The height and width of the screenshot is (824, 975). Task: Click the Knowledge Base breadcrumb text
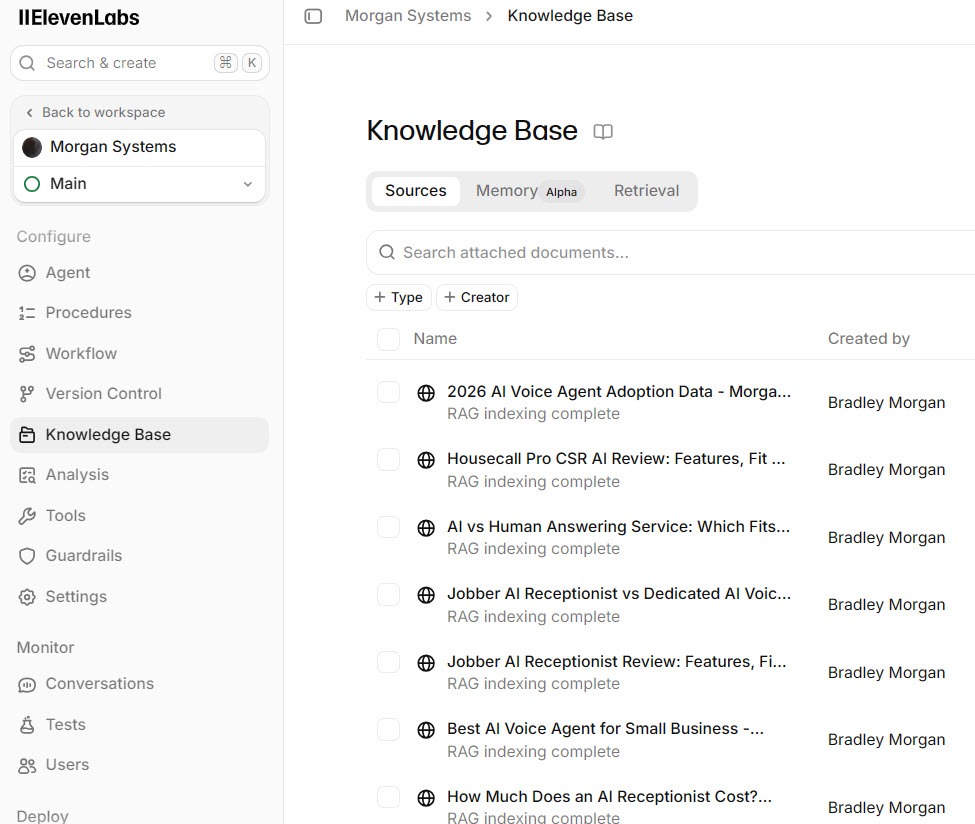pos(570,16)
